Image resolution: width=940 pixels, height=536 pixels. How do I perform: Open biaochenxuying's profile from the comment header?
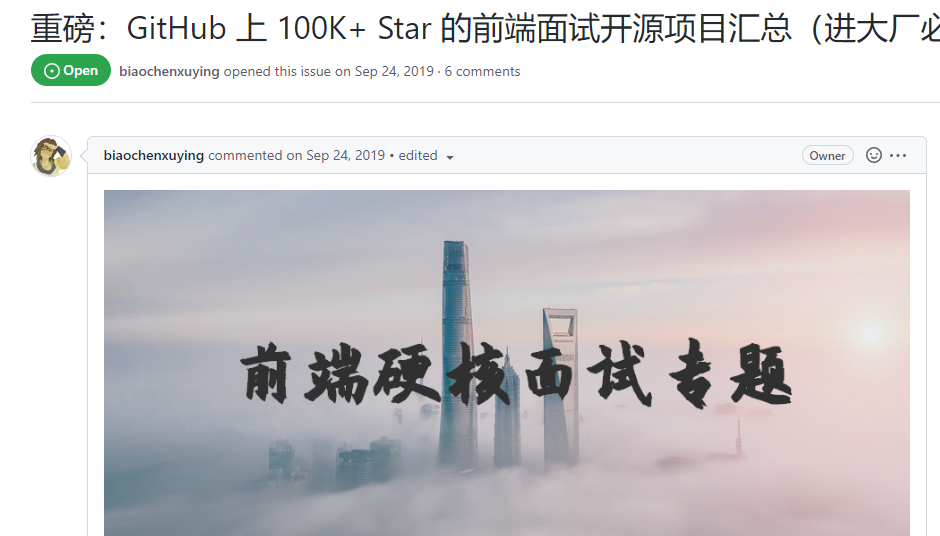(x=153, y=155)
